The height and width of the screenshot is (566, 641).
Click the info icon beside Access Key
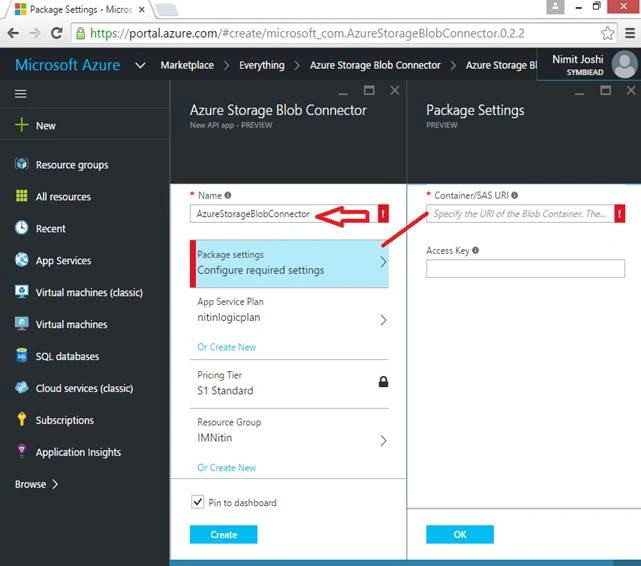point(475,250)
